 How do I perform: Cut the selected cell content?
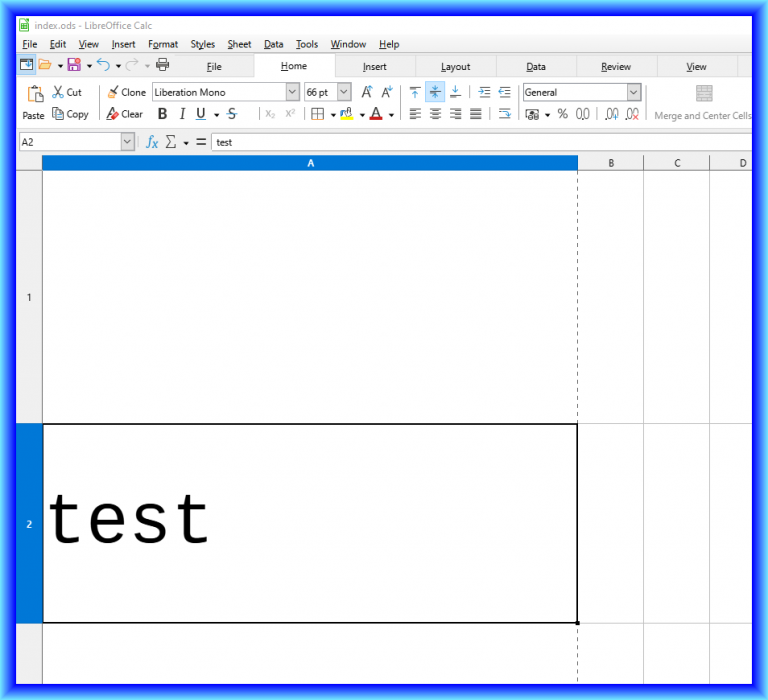pyautogui.click(x=67, y=92)
